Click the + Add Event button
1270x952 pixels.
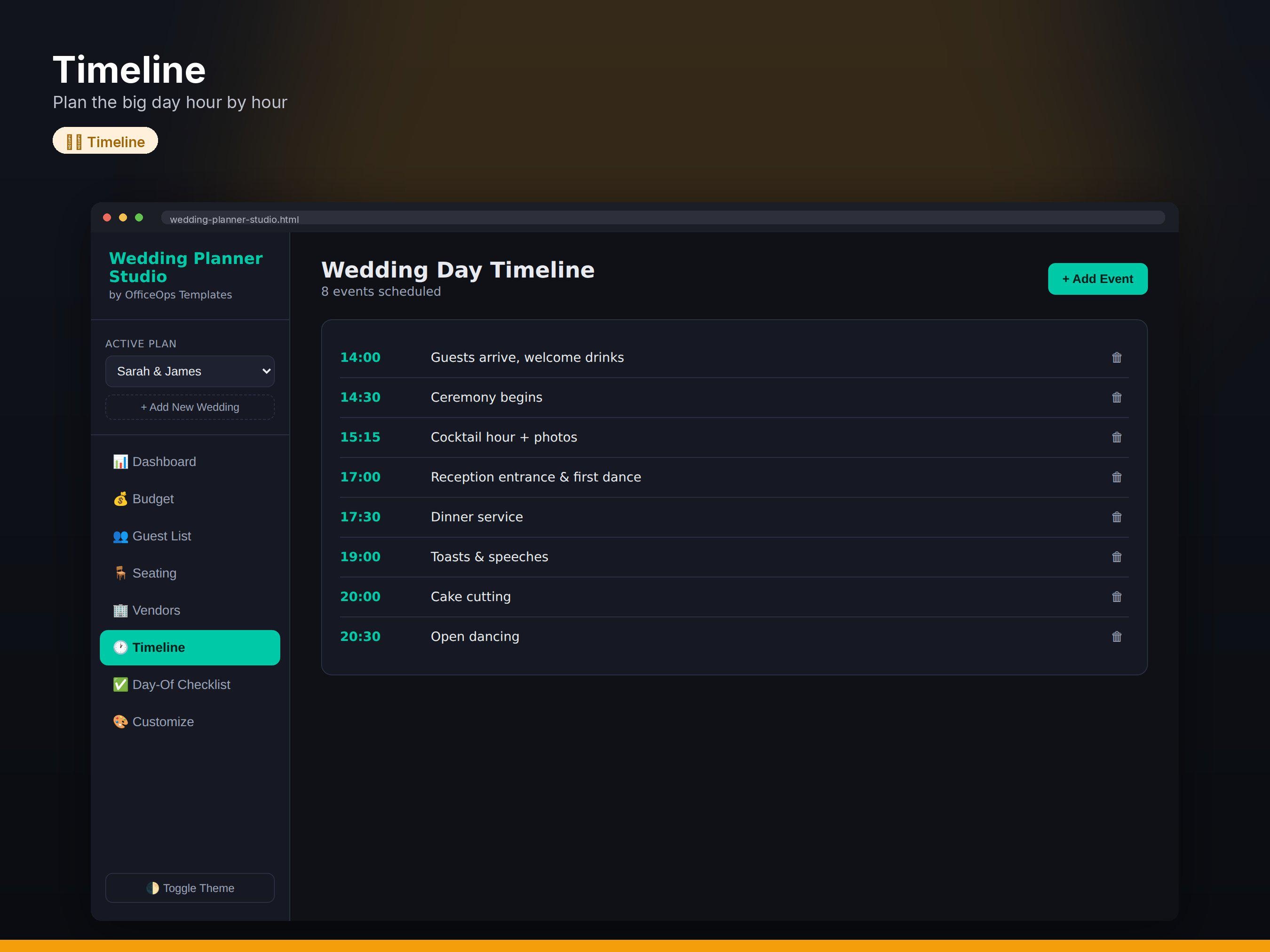tap(1097, 279)
